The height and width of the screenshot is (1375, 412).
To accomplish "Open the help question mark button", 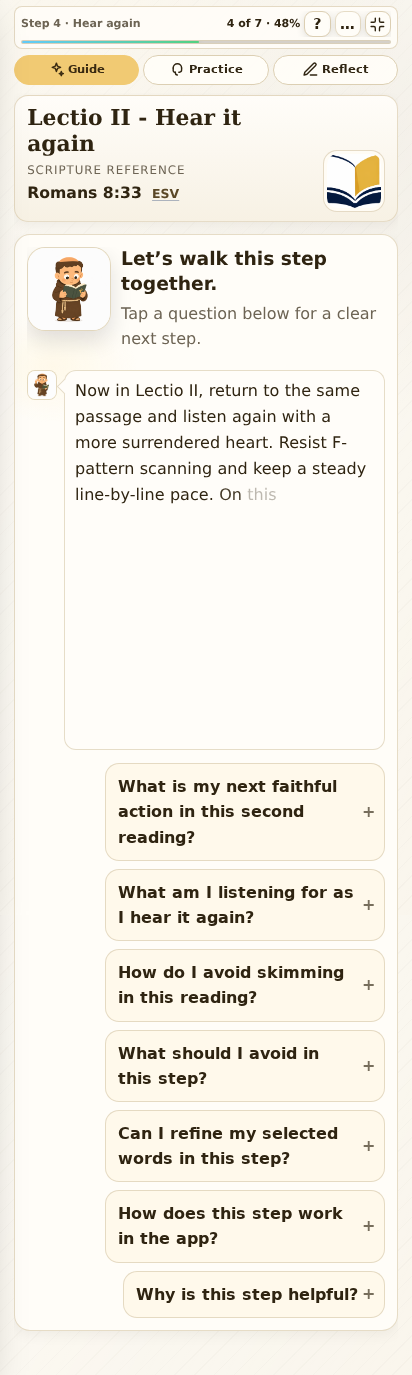I will (x=317, y=24).
